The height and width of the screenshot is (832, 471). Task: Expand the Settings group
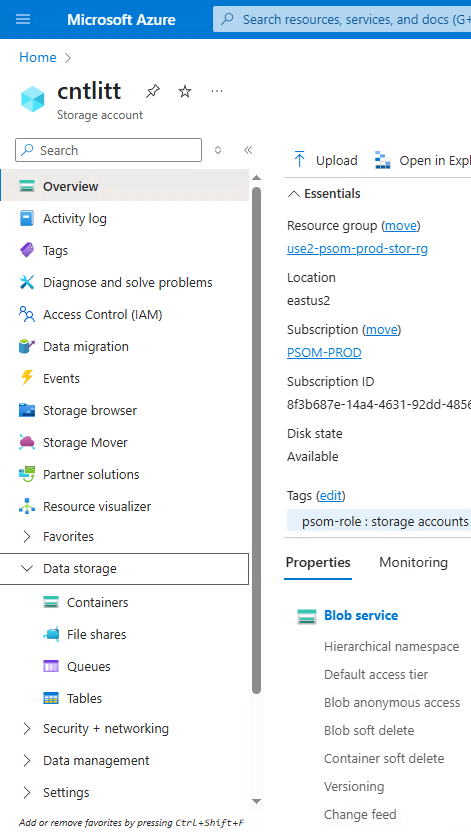[27, 792]
